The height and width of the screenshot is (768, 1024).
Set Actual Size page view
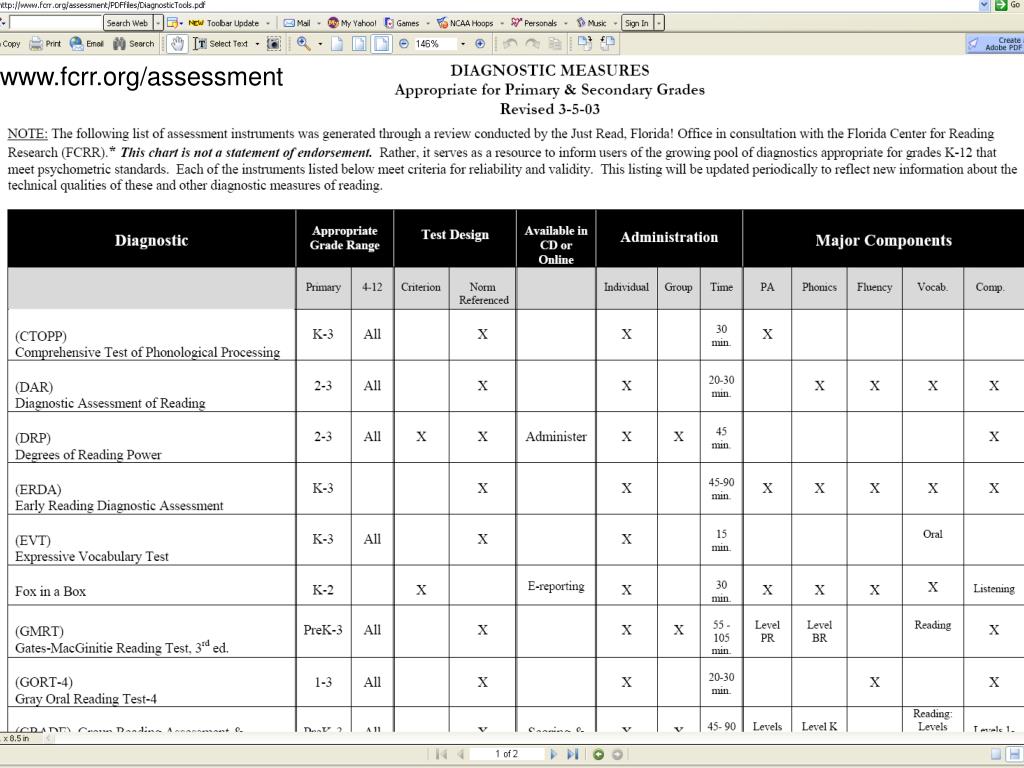point(337,44)
